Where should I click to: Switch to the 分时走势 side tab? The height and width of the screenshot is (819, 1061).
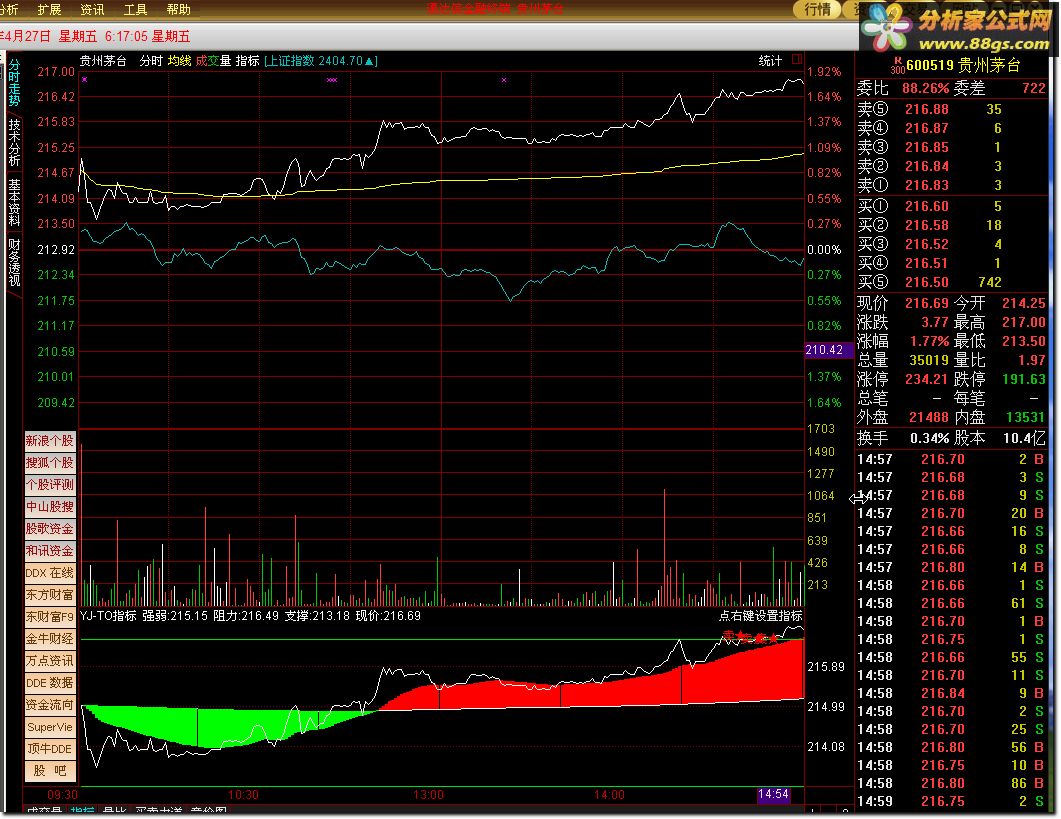coord(14,83)
